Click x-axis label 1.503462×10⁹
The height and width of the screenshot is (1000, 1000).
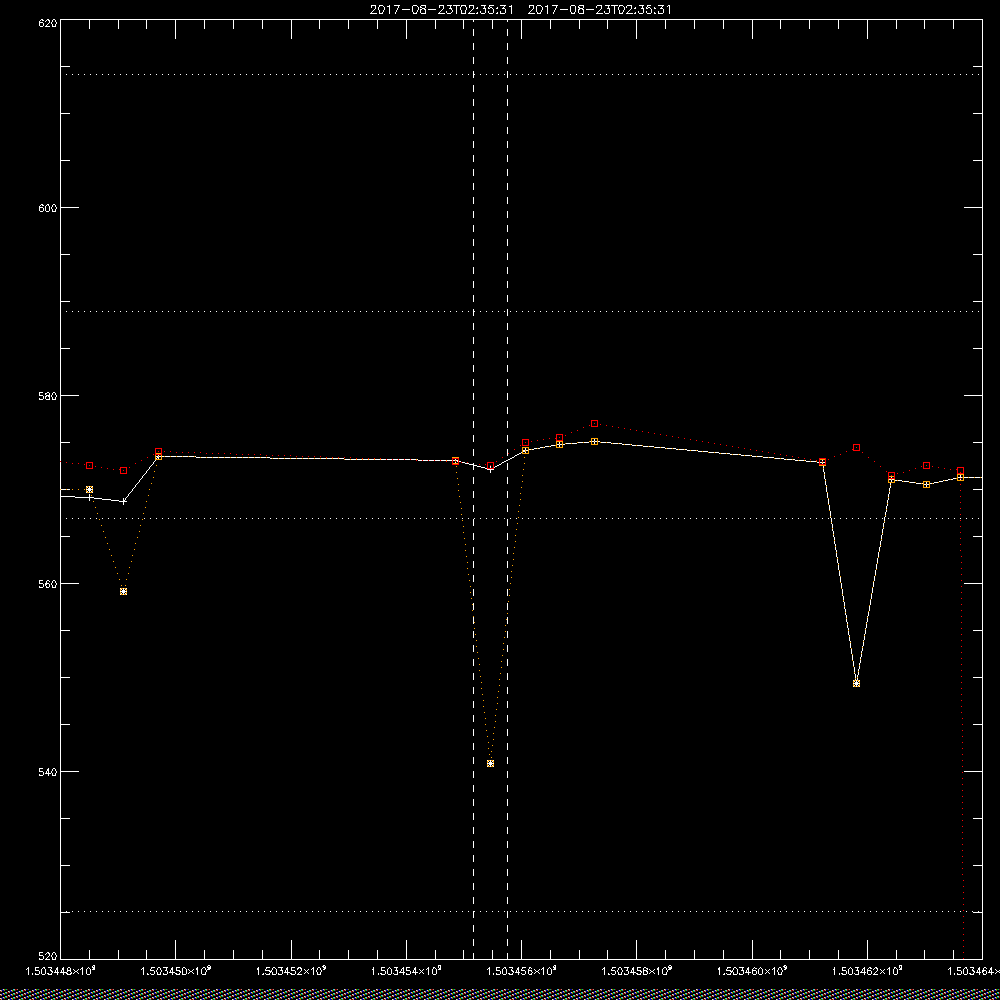pyautogui.click(x=868, y=971)
